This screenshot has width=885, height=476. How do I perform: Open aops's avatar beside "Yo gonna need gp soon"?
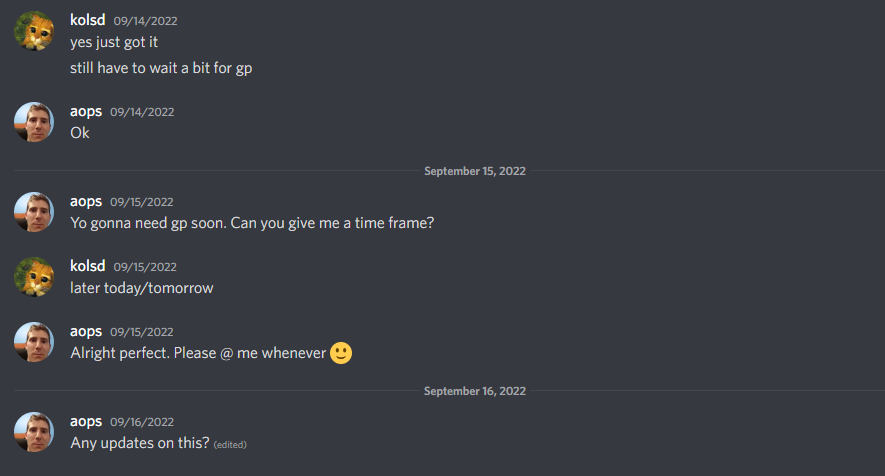[34, 212]
